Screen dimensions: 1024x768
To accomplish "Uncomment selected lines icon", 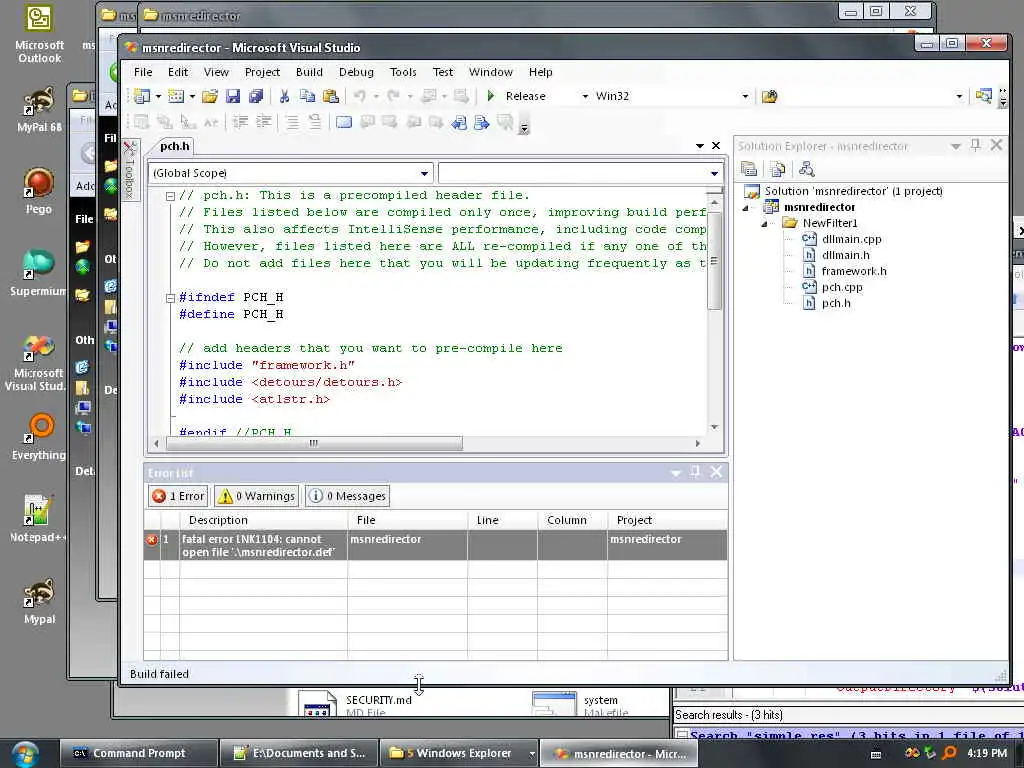I will pos(315,121).
